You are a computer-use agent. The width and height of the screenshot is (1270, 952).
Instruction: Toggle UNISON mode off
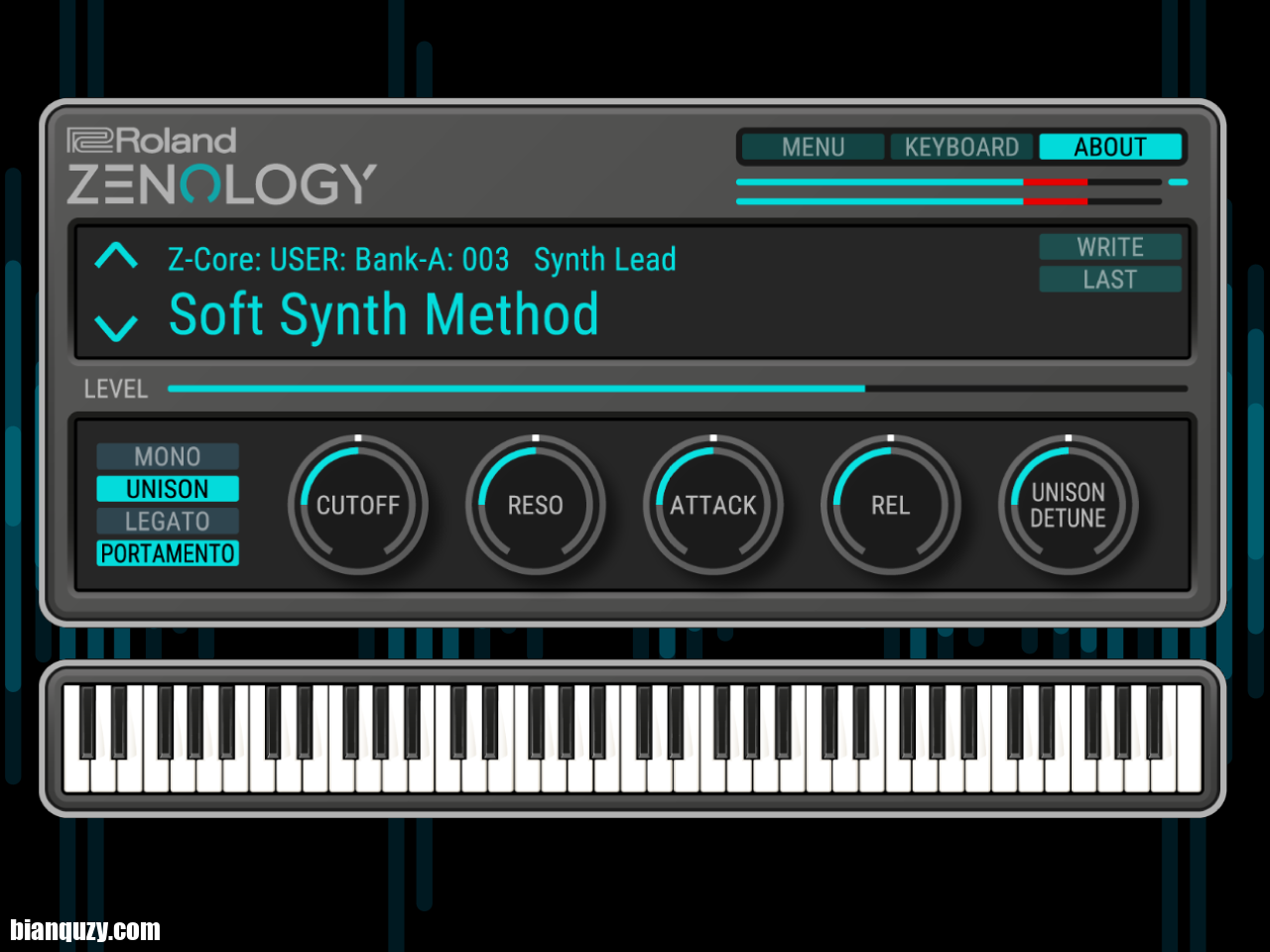pos(168,489)
